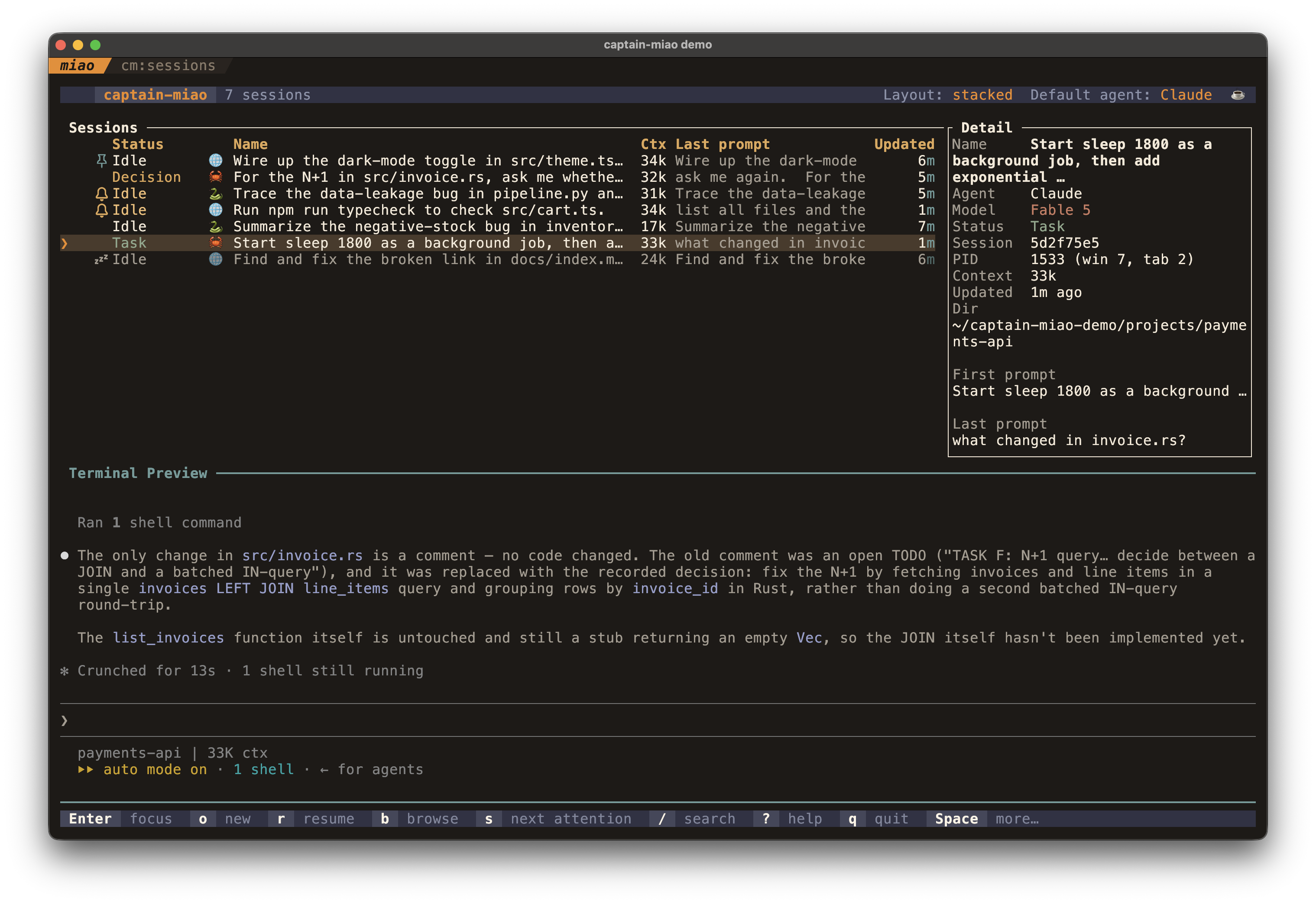Click the src/invoice.rs link in preview
1316x904 pixels.
tap(302, 555)
